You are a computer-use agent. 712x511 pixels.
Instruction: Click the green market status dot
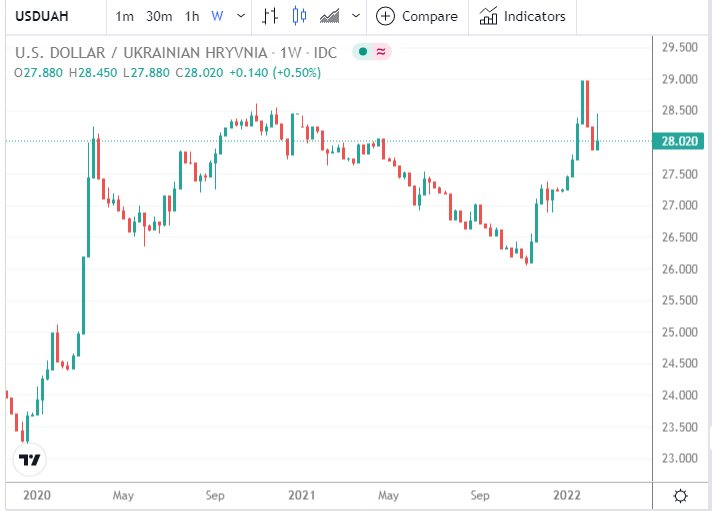point(362,52)
